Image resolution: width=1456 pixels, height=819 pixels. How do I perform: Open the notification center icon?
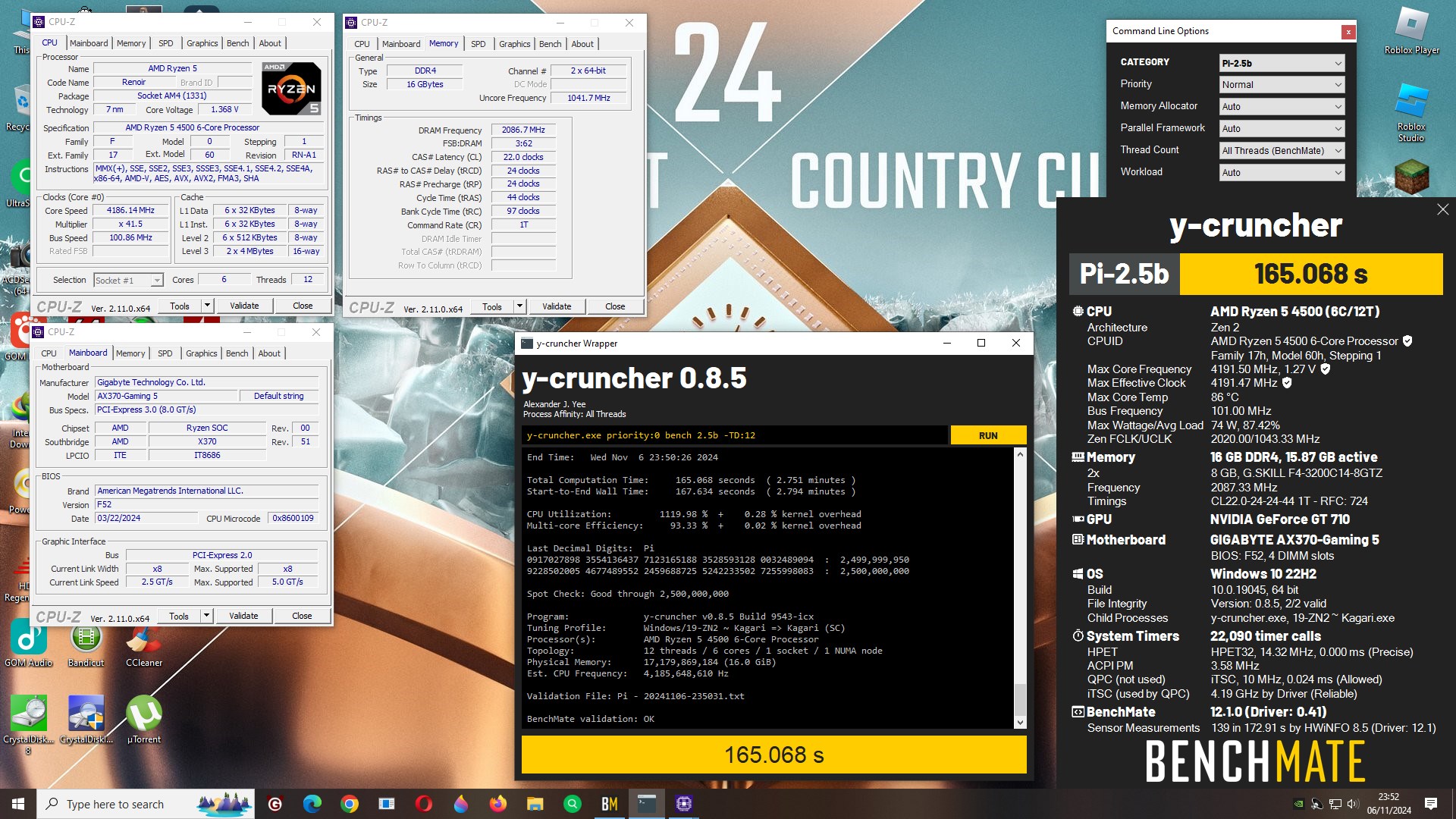pyautogui.click(x=1431, y=804)
